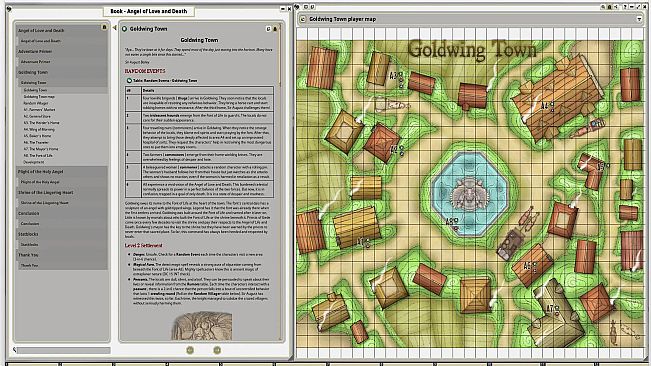This screenshot has height=366, width=651.
Task: Collapse the book index with the arrow
Action: [114, 28]
